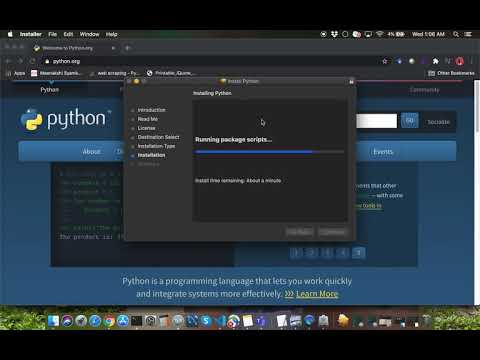
Task: Click the Wi-Fi status icon
Action: [x=379, y=34]
